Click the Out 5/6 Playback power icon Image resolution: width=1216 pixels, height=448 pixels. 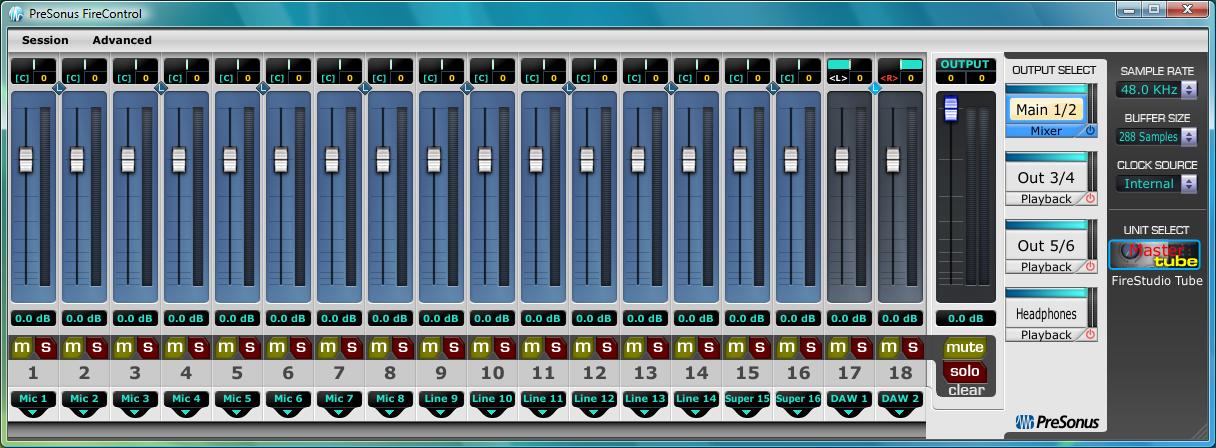(1090, 267)
